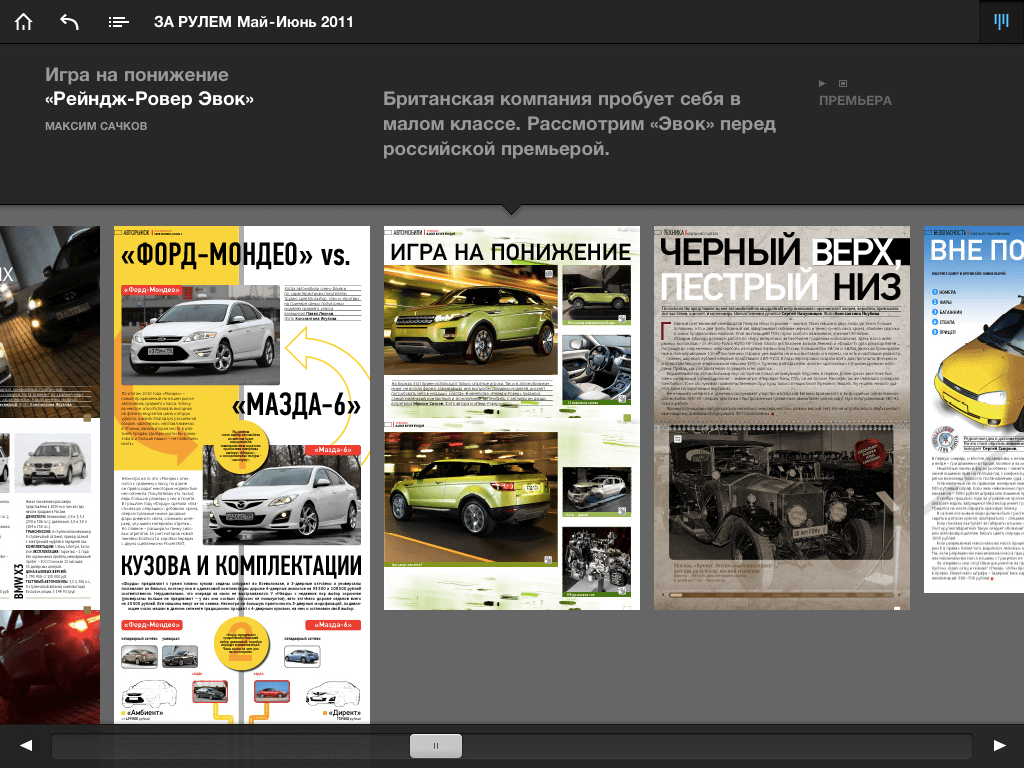
Task: Open the 'Игра на понижение' page thumbnail
Action: click(511, 418)
